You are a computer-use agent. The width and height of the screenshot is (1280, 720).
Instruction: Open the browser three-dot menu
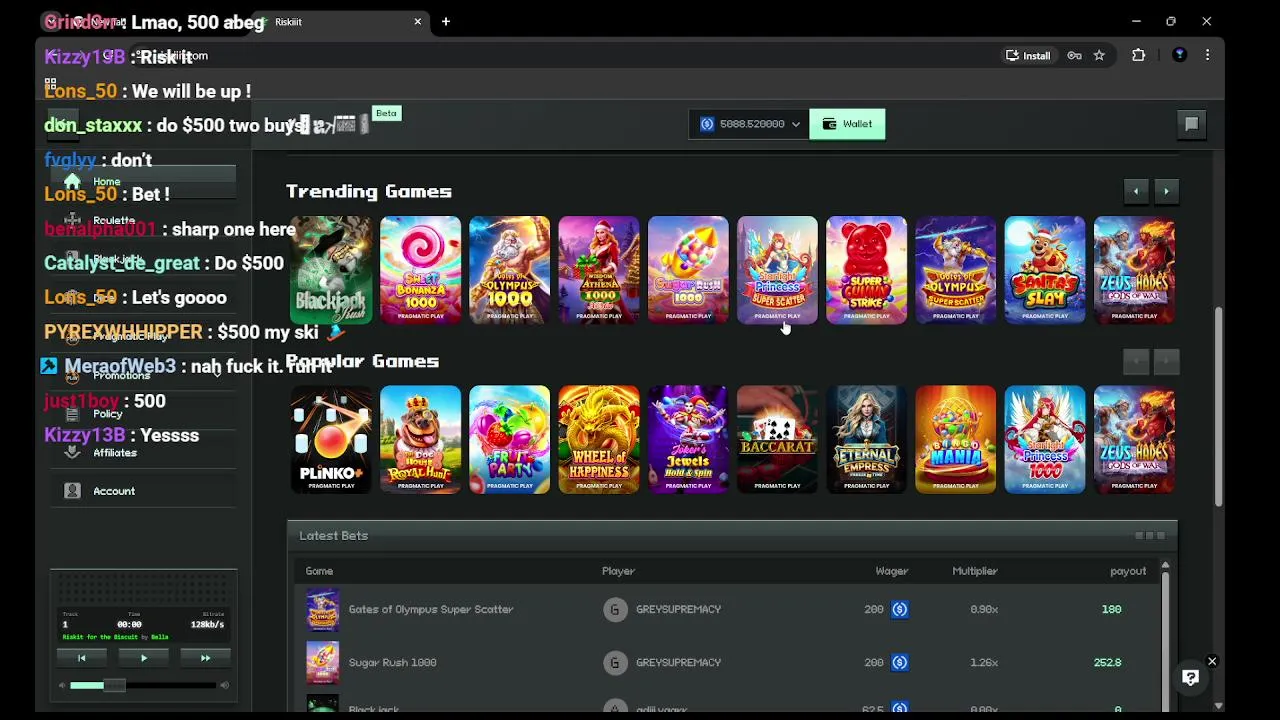click(x=1207, y=56)
